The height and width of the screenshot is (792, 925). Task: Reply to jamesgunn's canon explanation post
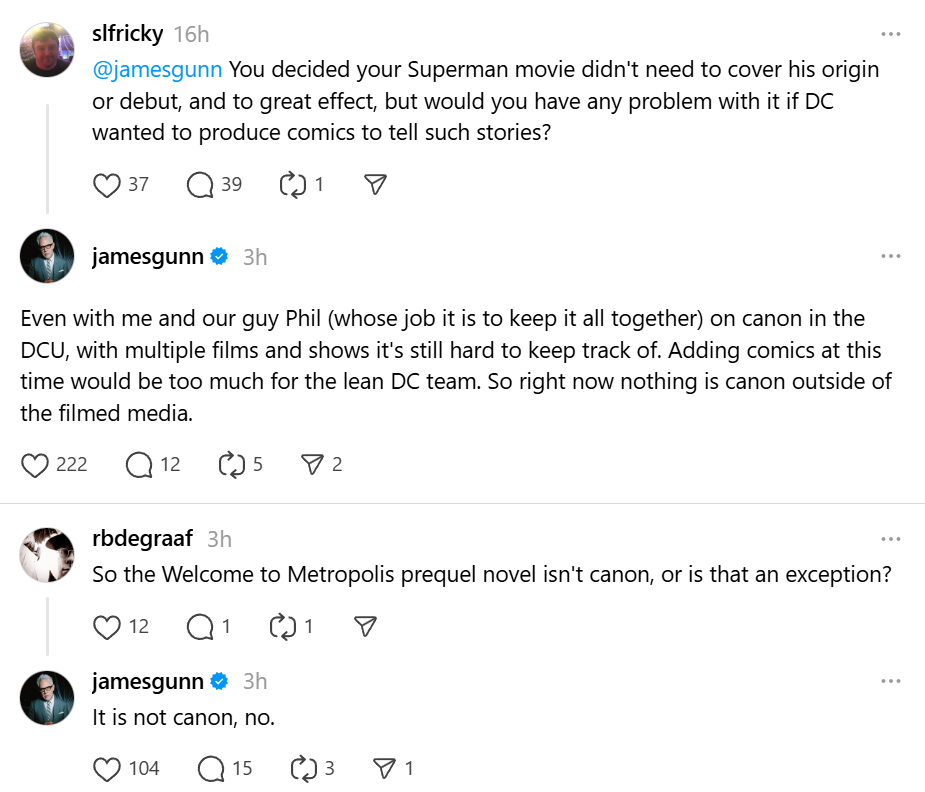(138, 465)
